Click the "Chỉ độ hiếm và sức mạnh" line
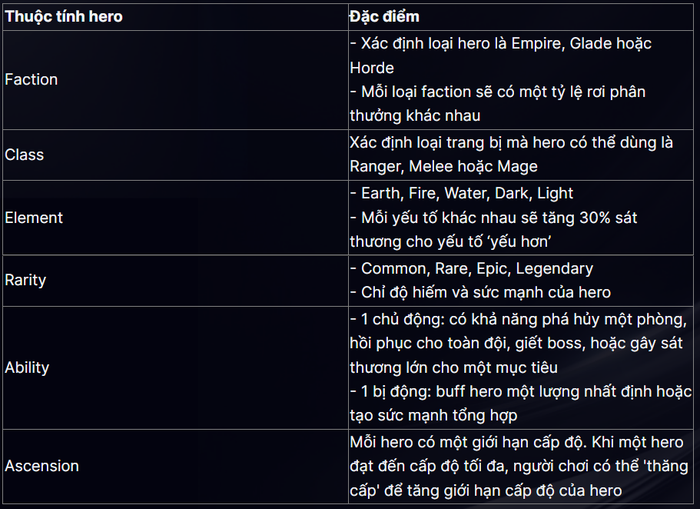700x509 pixels. [x=480, y=292]
